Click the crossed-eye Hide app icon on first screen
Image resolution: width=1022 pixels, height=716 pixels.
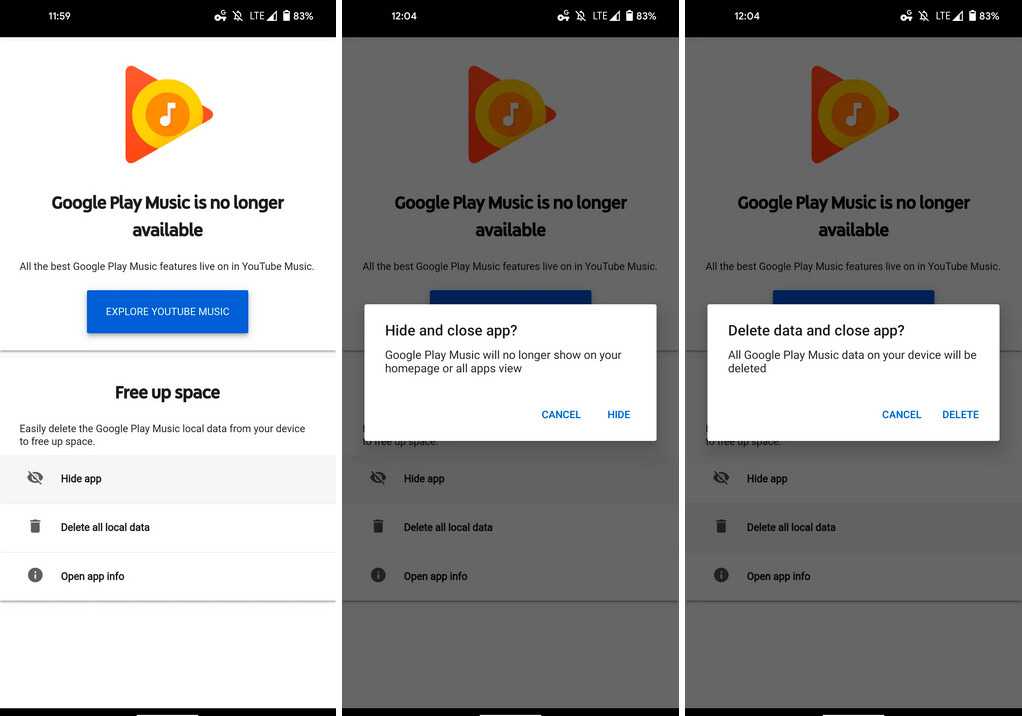pos(35,478)
